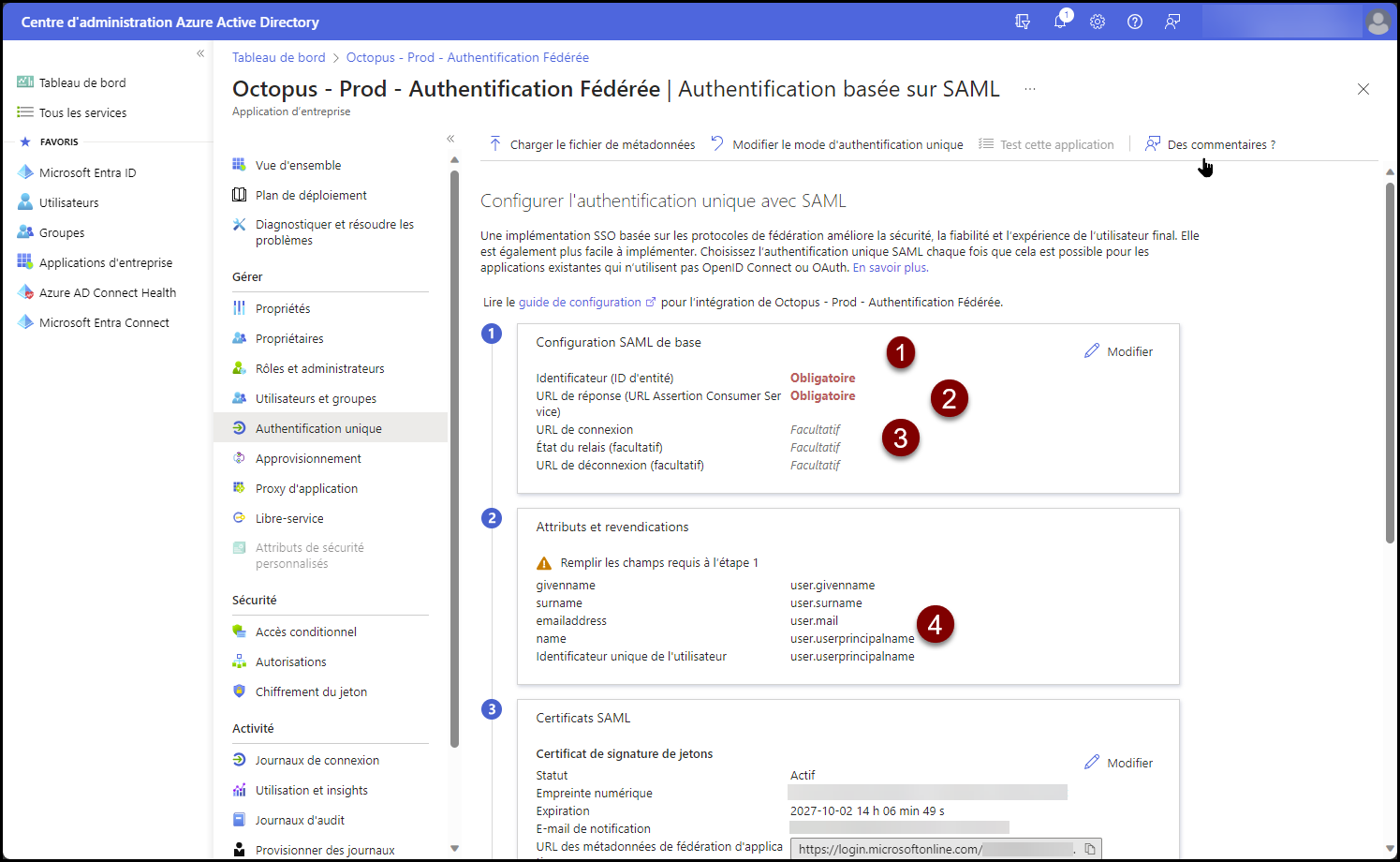Open Propriétés under Gérer

(x=272, y=308)
